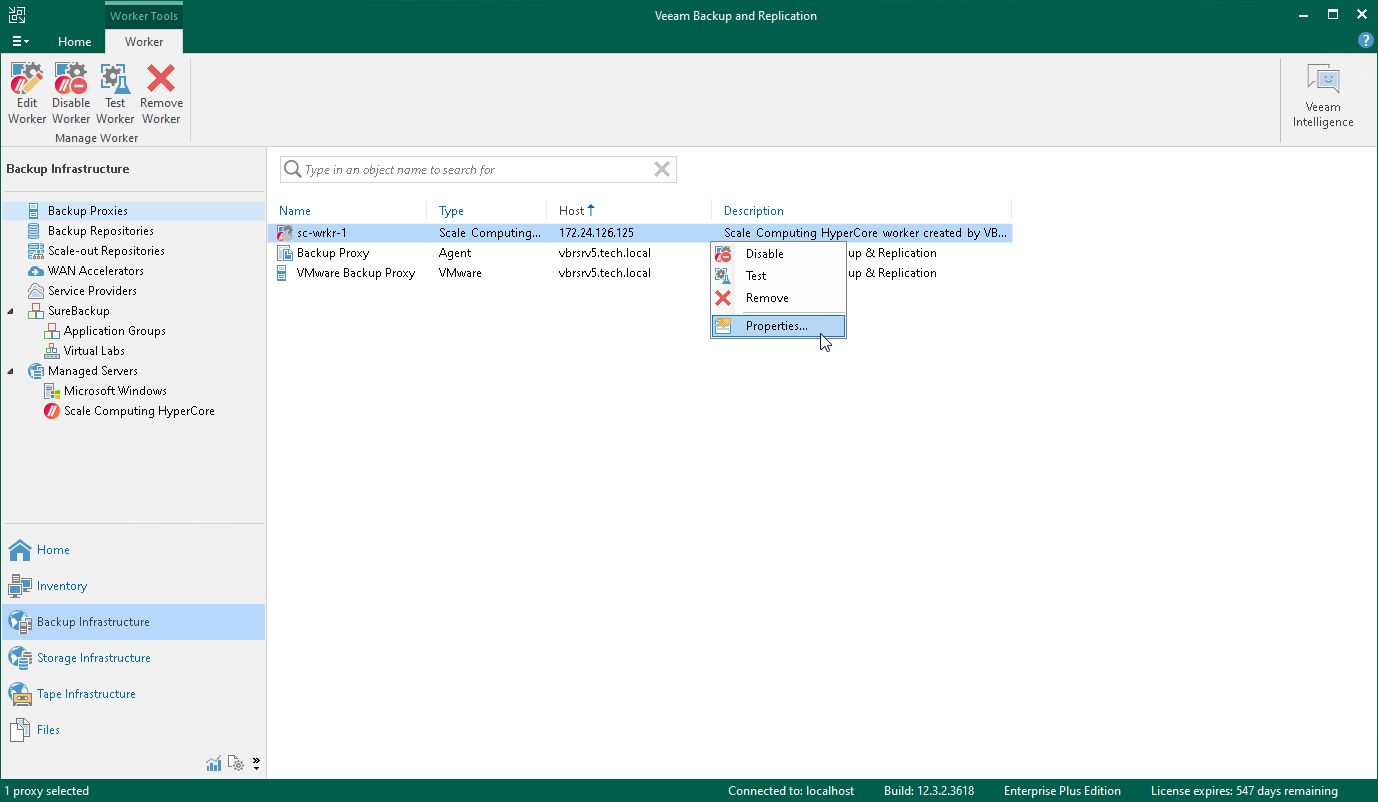Collapse the Managed Servers tree node
1378x802 pixels.
click(12, 371)
